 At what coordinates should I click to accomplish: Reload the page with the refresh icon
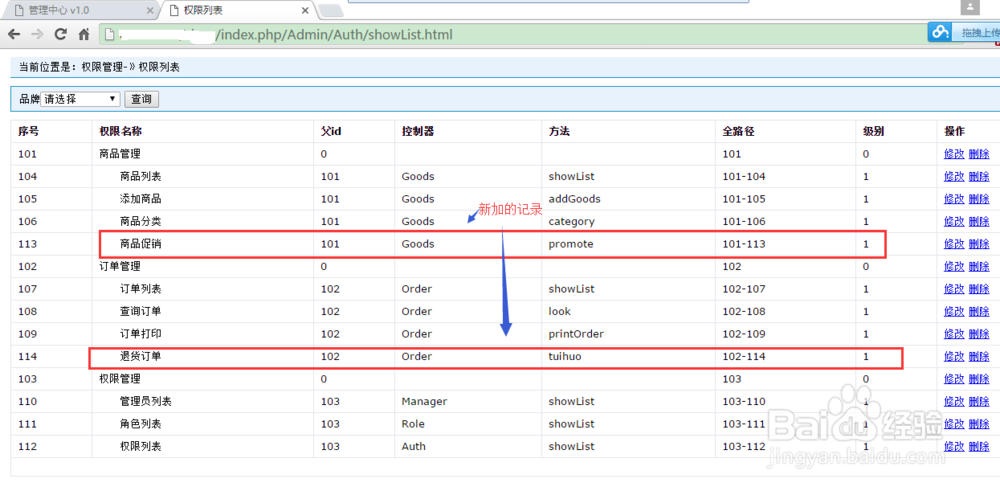pos(61,34)
